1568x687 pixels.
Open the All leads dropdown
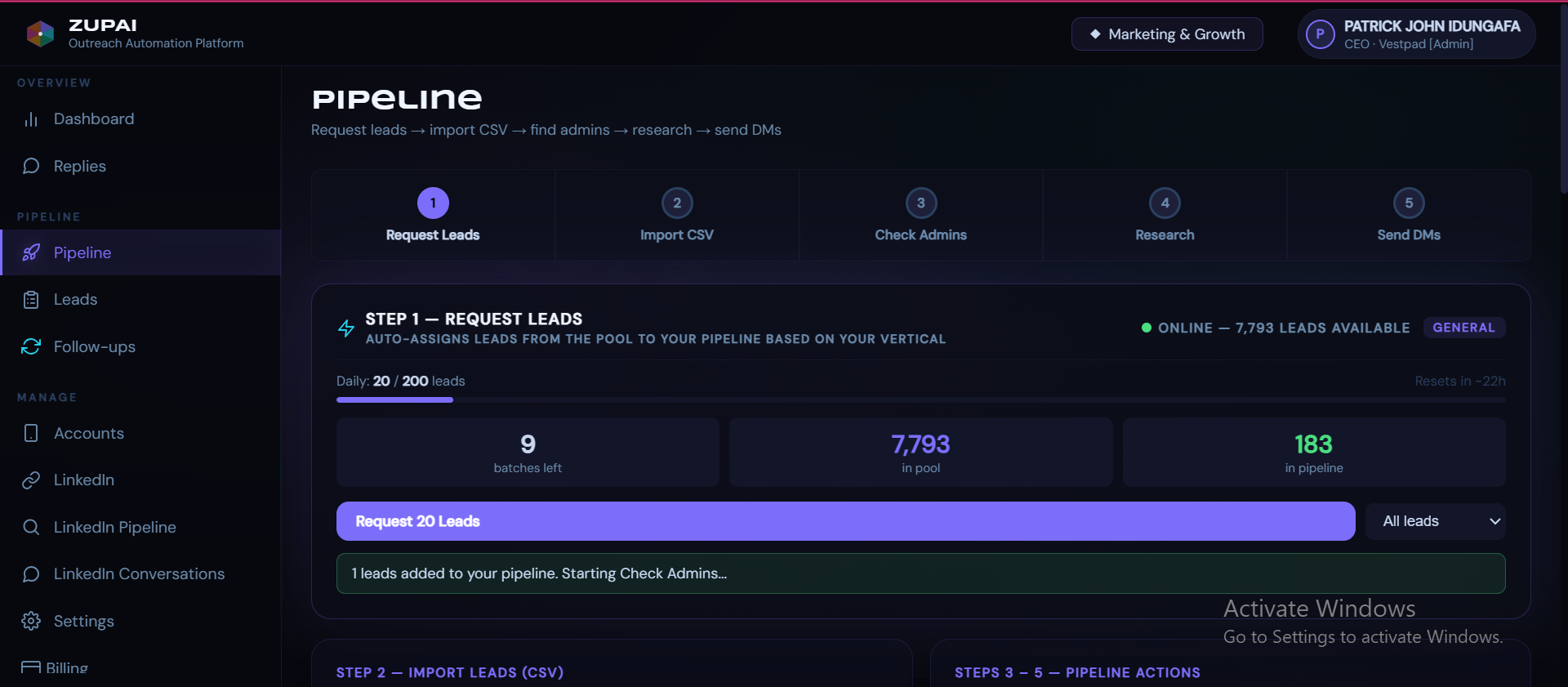1435,521
